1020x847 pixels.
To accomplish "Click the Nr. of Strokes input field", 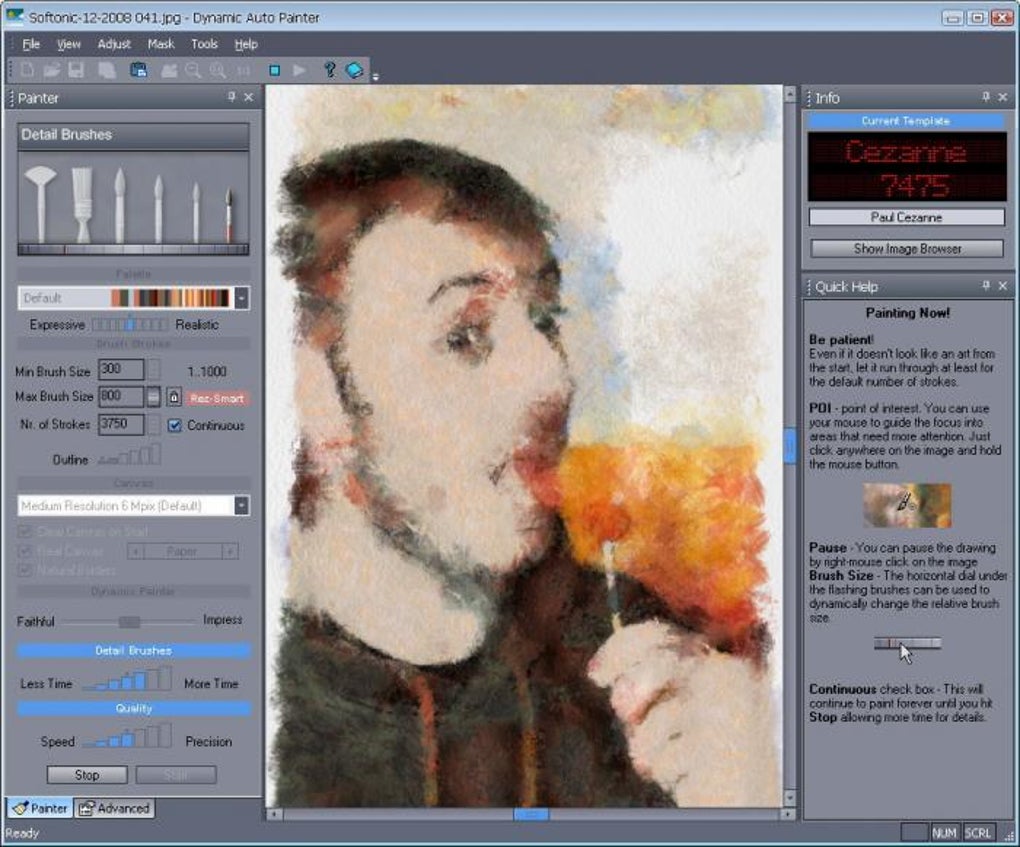I will coord(121,424).
